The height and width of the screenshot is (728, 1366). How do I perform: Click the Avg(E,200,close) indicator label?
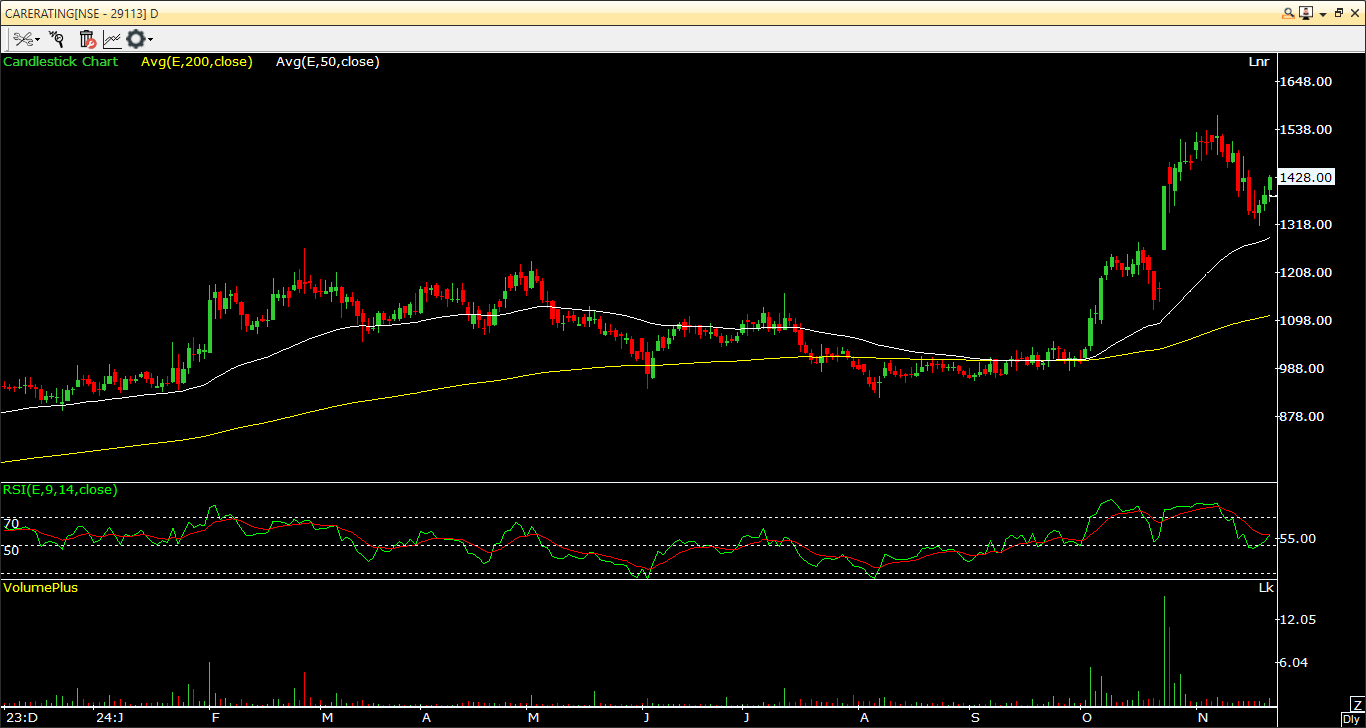197,62
